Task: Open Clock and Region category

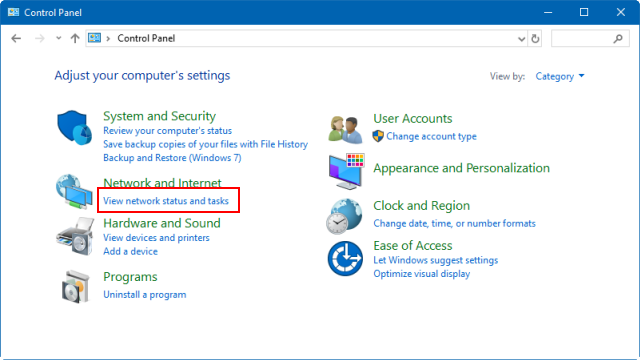Action: tap(421, 206)
